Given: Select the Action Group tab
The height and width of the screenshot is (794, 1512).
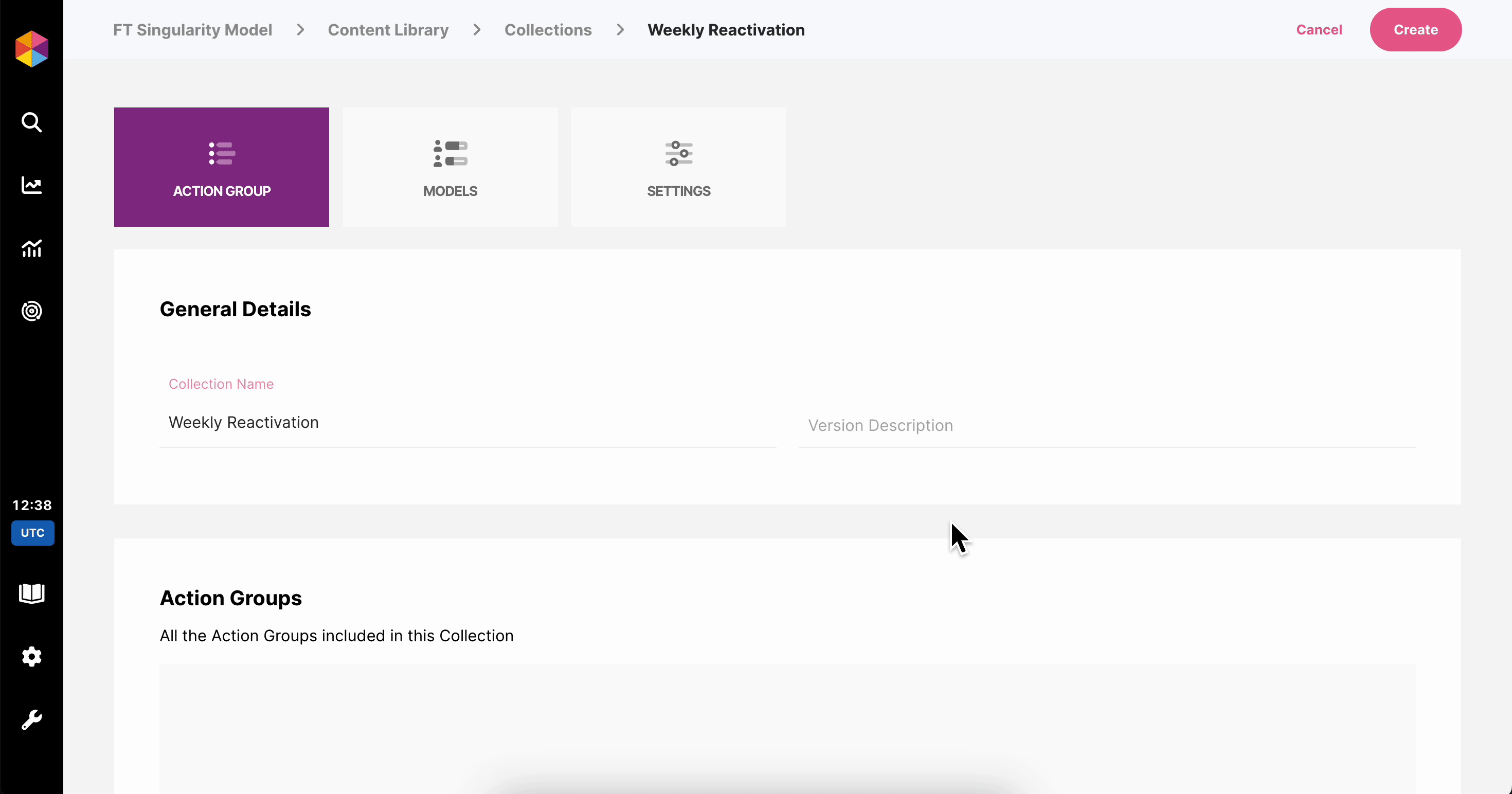Looking at the screenshot, I should 221,167.
